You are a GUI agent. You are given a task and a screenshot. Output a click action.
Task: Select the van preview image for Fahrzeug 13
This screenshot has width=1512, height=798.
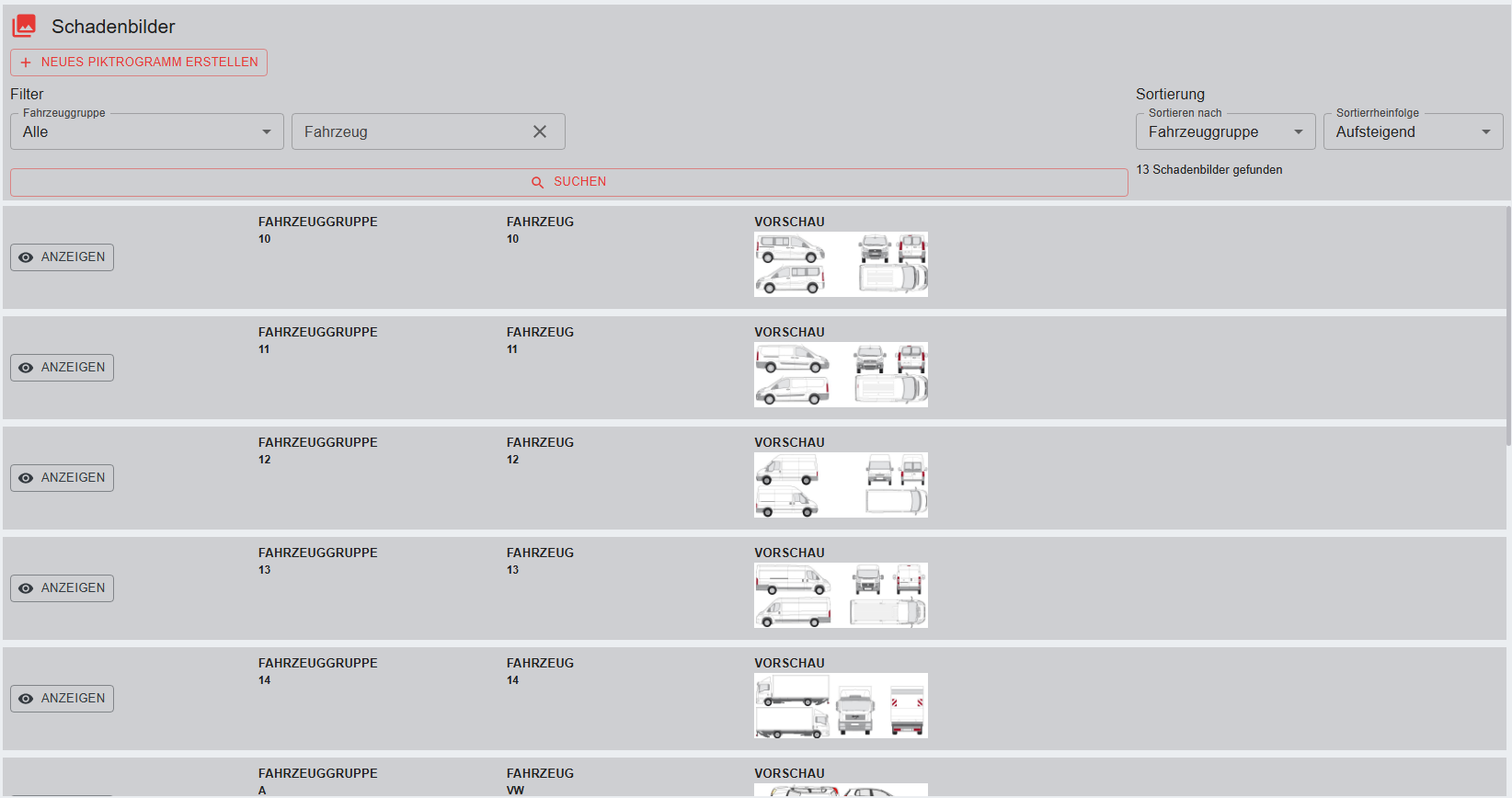click(841, 595)
